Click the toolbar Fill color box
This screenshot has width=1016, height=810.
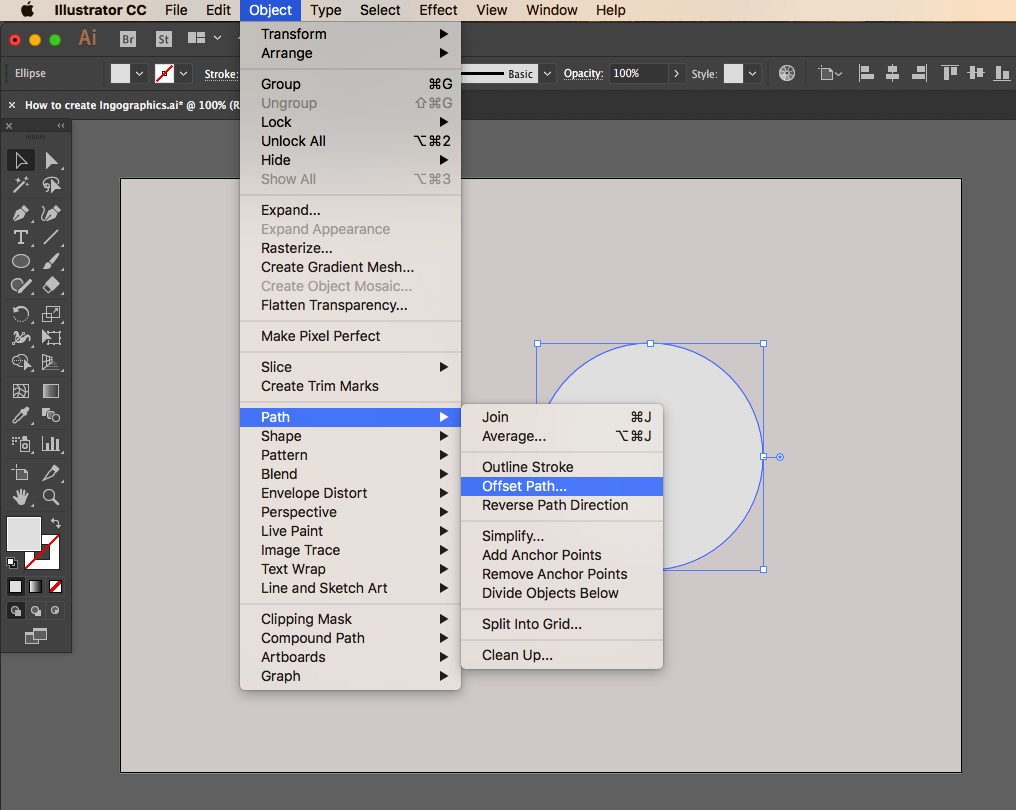(24, 534)
